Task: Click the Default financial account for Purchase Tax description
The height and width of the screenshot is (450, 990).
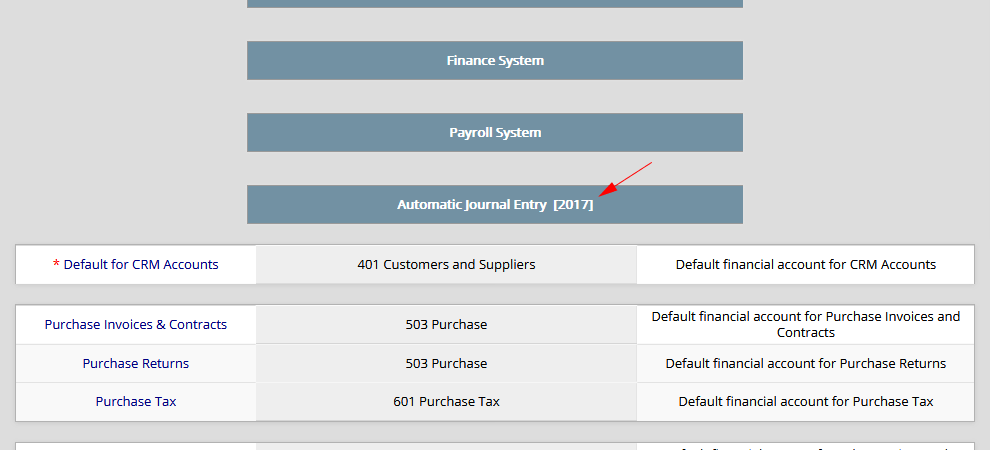Action: click(805, 401)
